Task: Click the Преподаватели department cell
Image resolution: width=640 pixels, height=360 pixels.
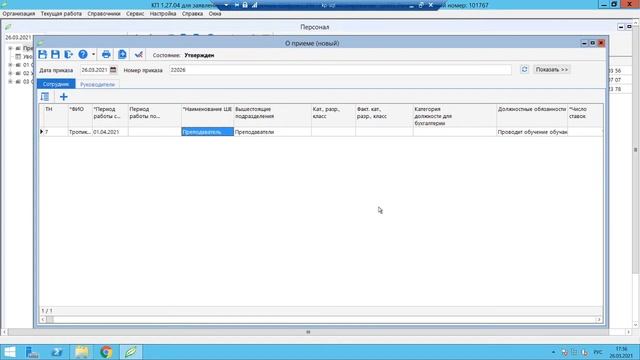Action: coord(272,132)
